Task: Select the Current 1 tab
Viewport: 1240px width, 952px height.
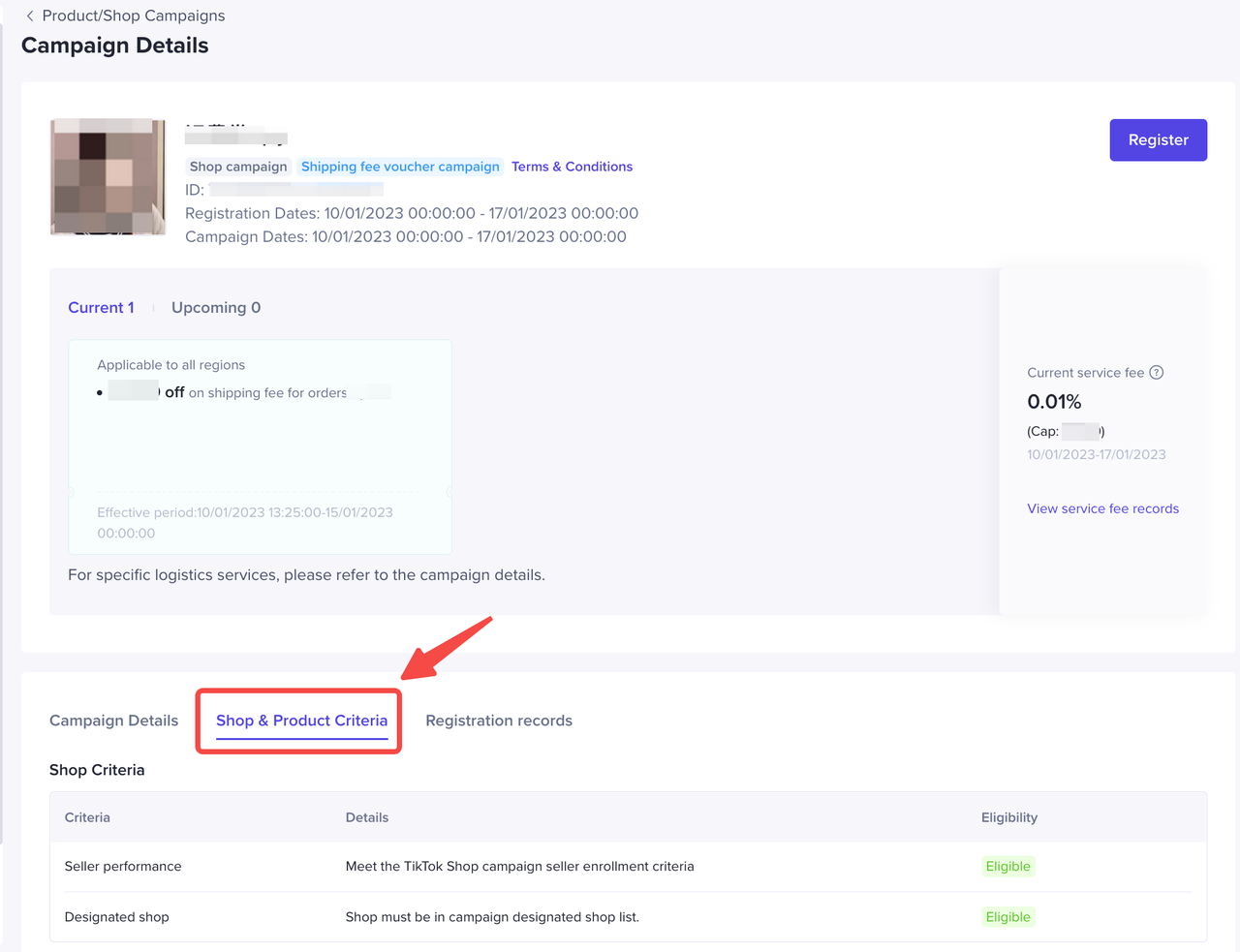Action: (x=101, y=308)
